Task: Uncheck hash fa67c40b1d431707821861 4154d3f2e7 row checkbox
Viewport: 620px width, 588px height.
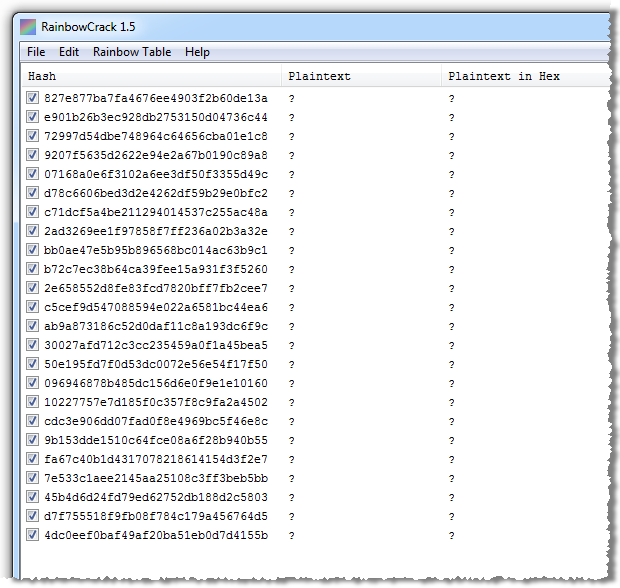Action: 32,458
